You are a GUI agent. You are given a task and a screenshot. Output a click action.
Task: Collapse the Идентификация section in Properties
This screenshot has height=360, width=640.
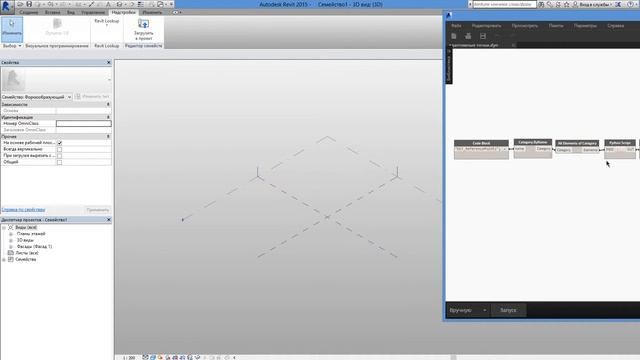coord(108,117)
